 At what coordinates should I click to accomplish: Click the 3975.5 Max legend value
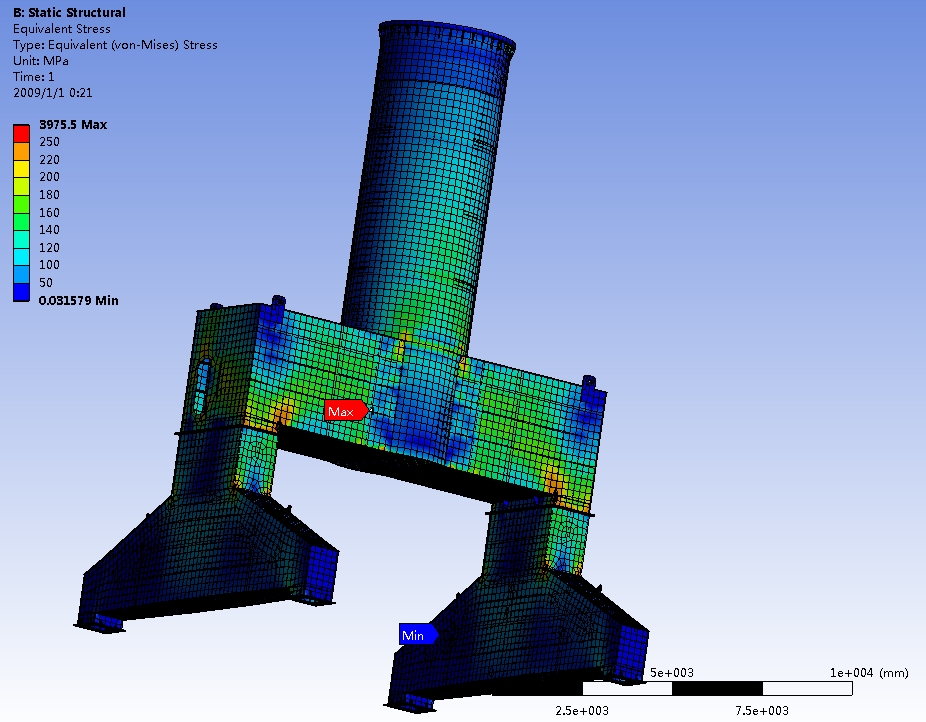coord(72,125)
